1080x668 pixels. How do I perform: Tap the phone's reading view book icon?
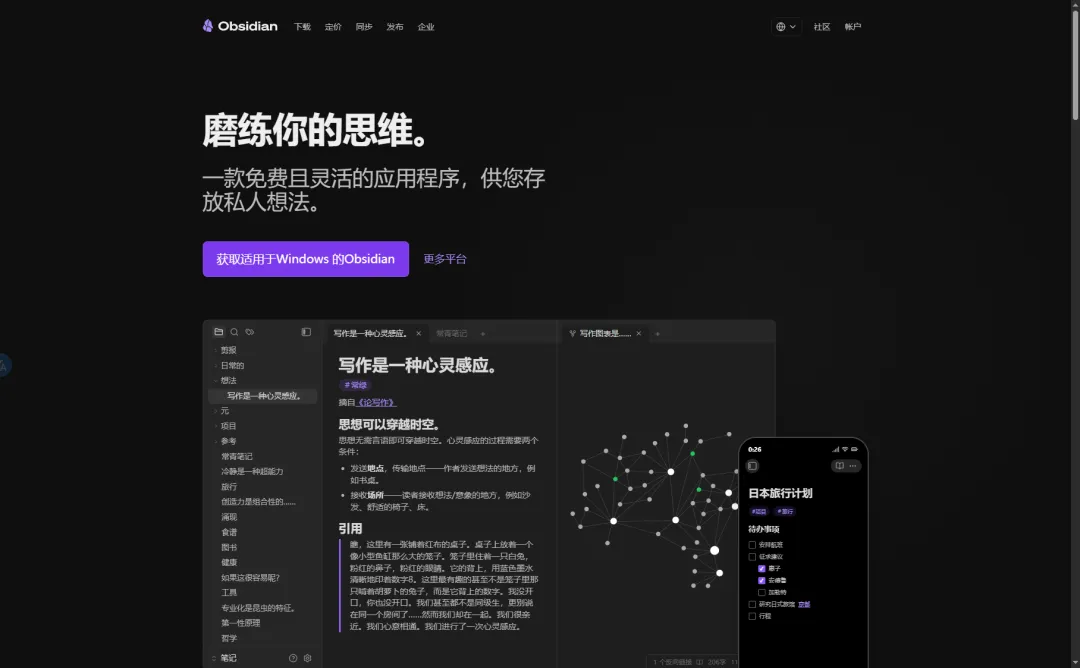coord(840,466)
